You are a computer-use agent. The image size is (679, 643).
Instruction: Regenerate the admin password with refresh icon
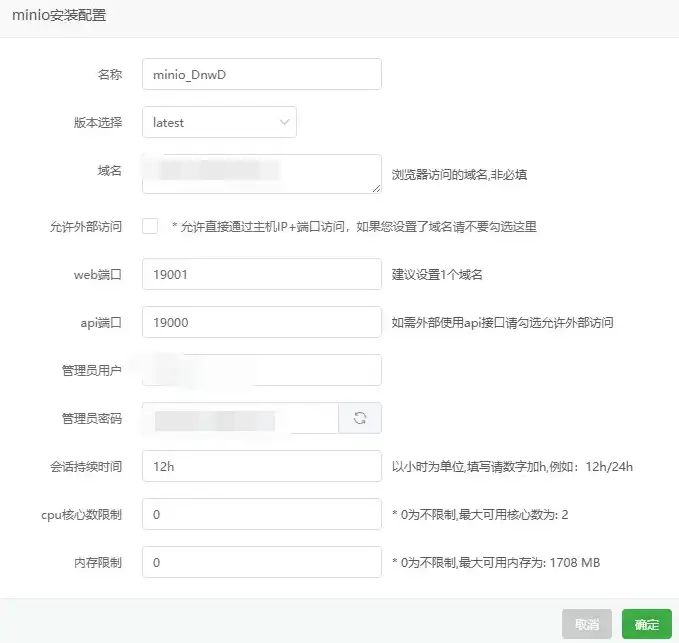point(360,418)
